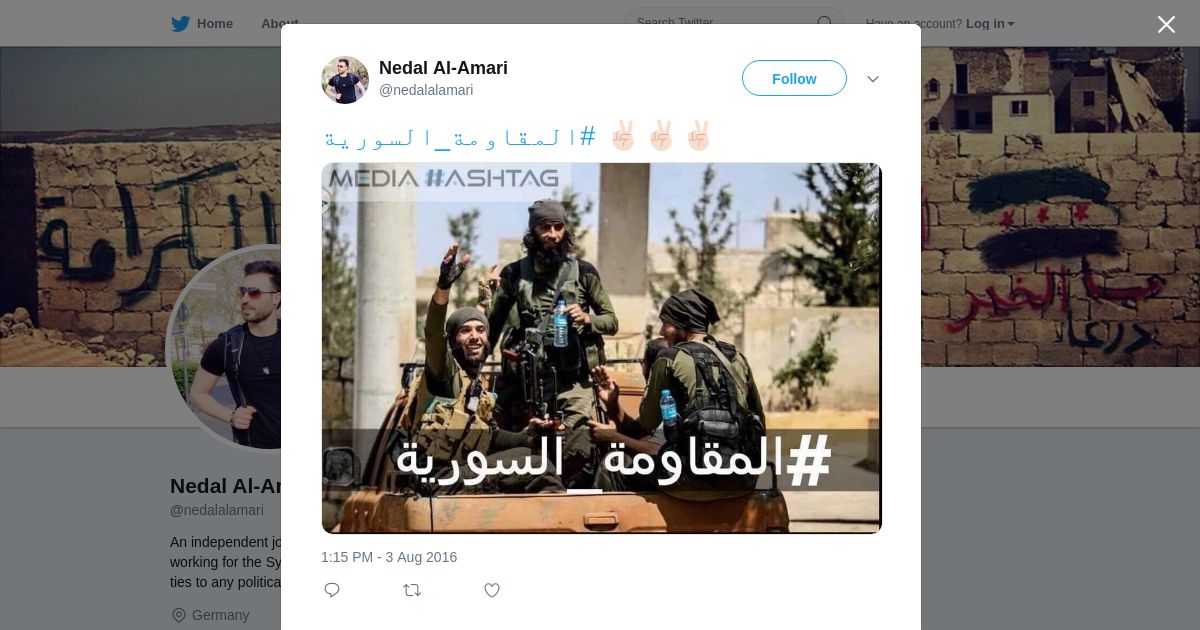Follow Nedal Al-Amari
This screenshot has height=630, width=1200.
click(794, 78)
